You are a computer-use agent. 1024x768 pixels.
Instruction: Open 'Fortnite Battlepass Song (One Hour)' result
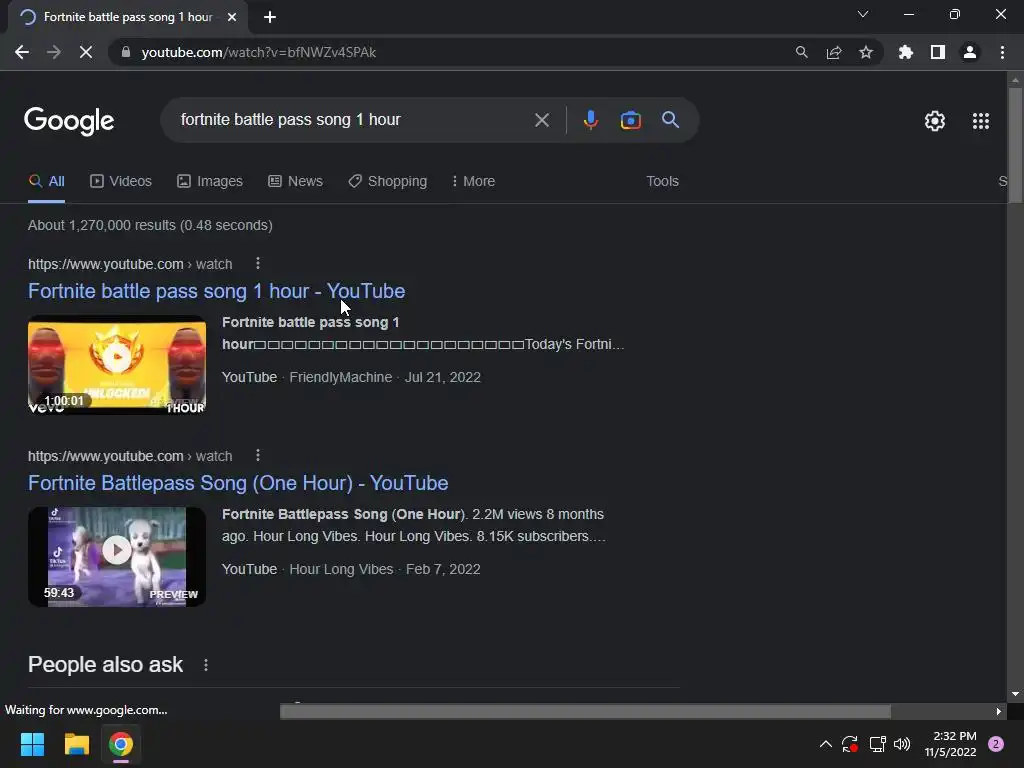[x=238, y=483]
